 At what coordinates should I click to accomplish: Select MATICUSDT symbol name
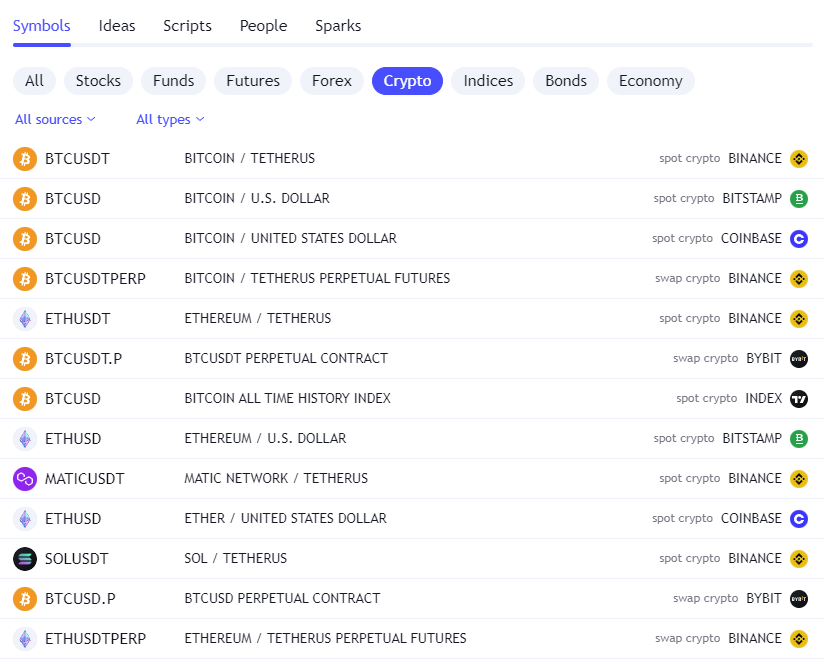tap(85, 479)
